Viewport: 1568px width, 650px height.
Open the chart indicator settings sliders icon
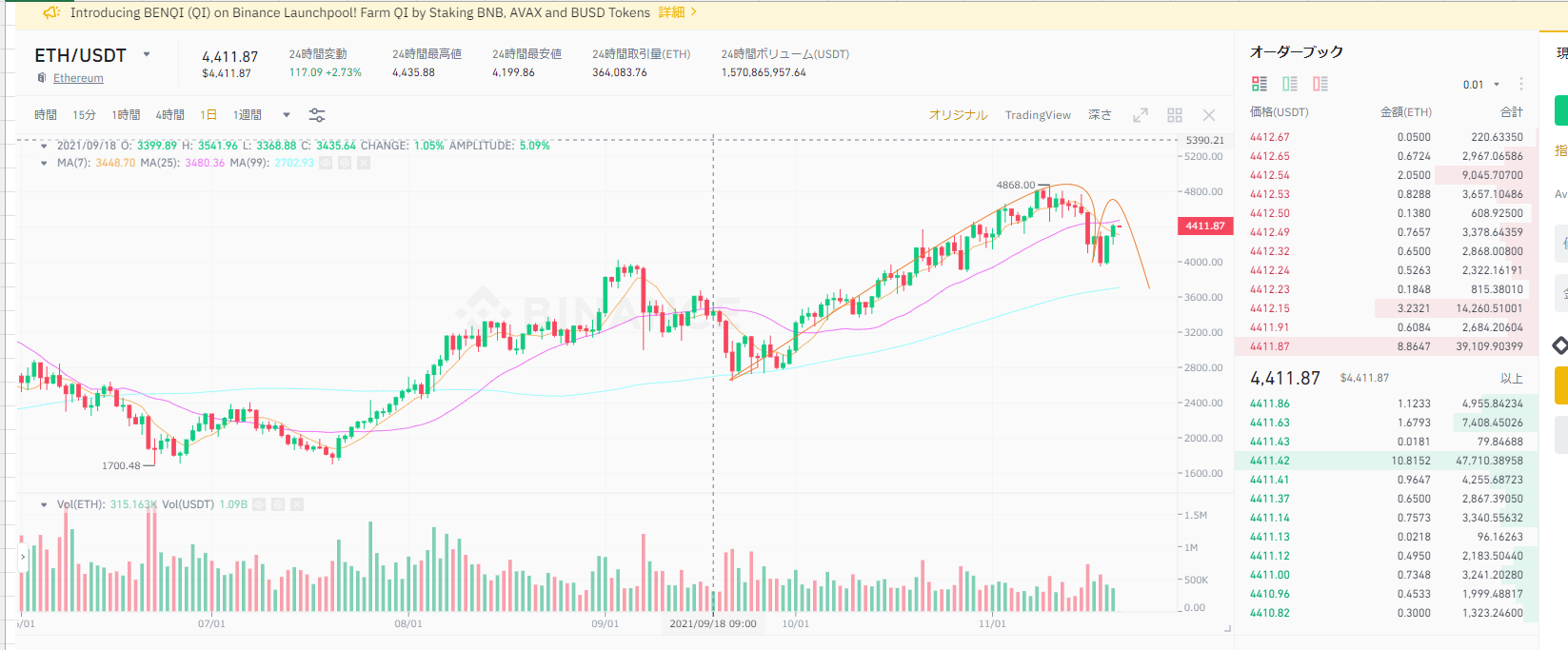[317, 115]
